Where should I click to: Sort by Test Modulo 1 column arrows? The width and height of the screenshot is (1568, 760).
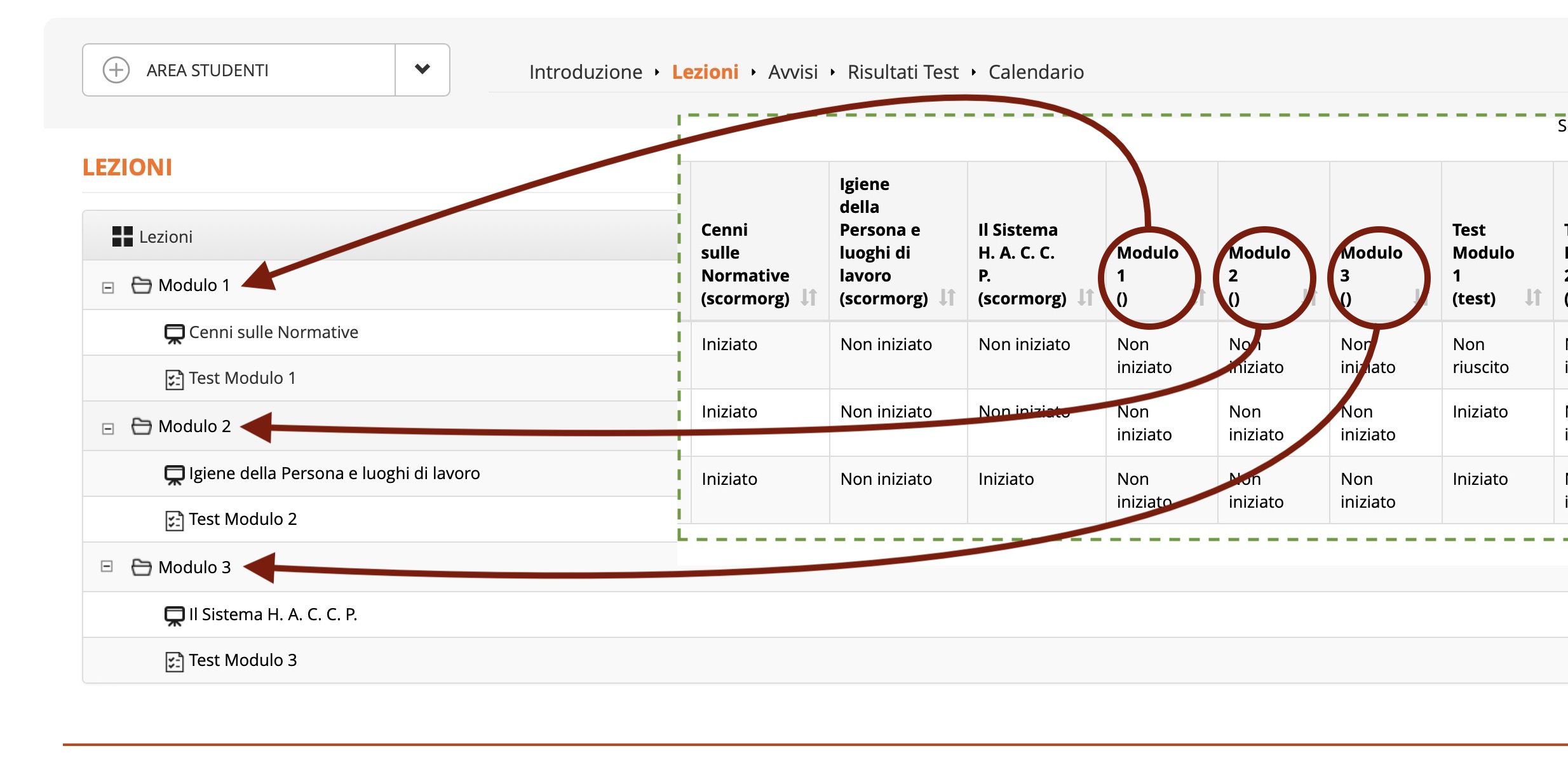click(1533, 297)
